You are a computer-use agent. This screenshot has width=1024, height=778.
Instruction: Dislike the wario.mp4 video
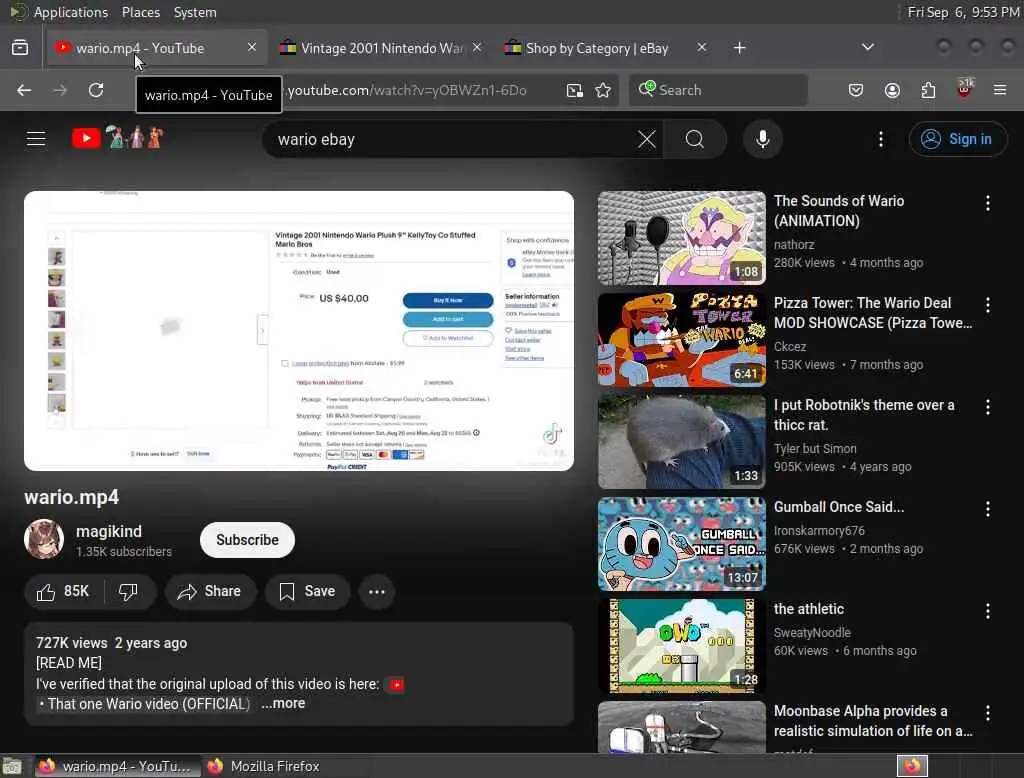coord(129,591)
